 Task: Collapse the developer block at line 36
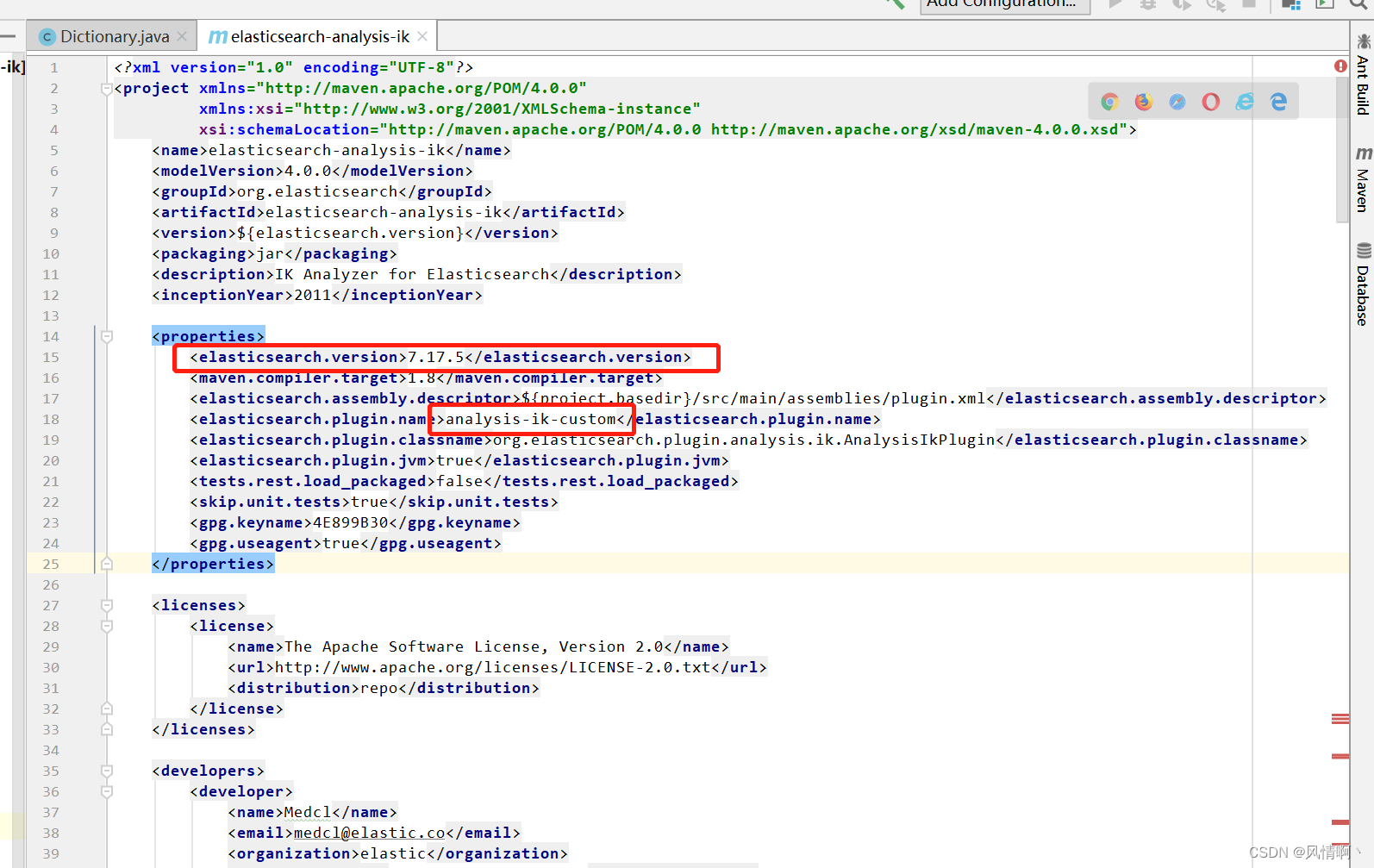point(107,791)
